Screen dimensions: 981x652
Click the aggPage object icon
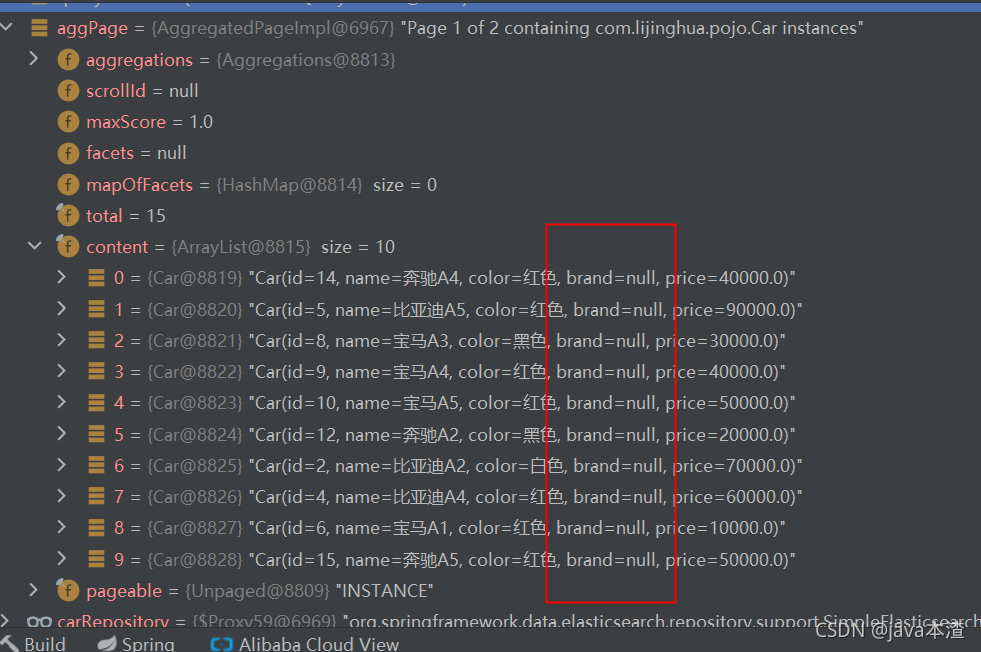pyautogui.click(x=39, y=28)
